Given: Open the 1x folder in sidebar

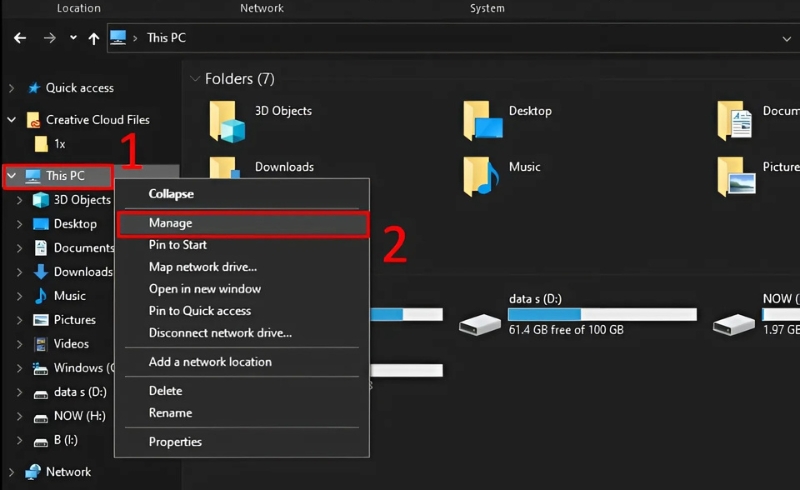Looking at the screenshot, I should (50, 144).
